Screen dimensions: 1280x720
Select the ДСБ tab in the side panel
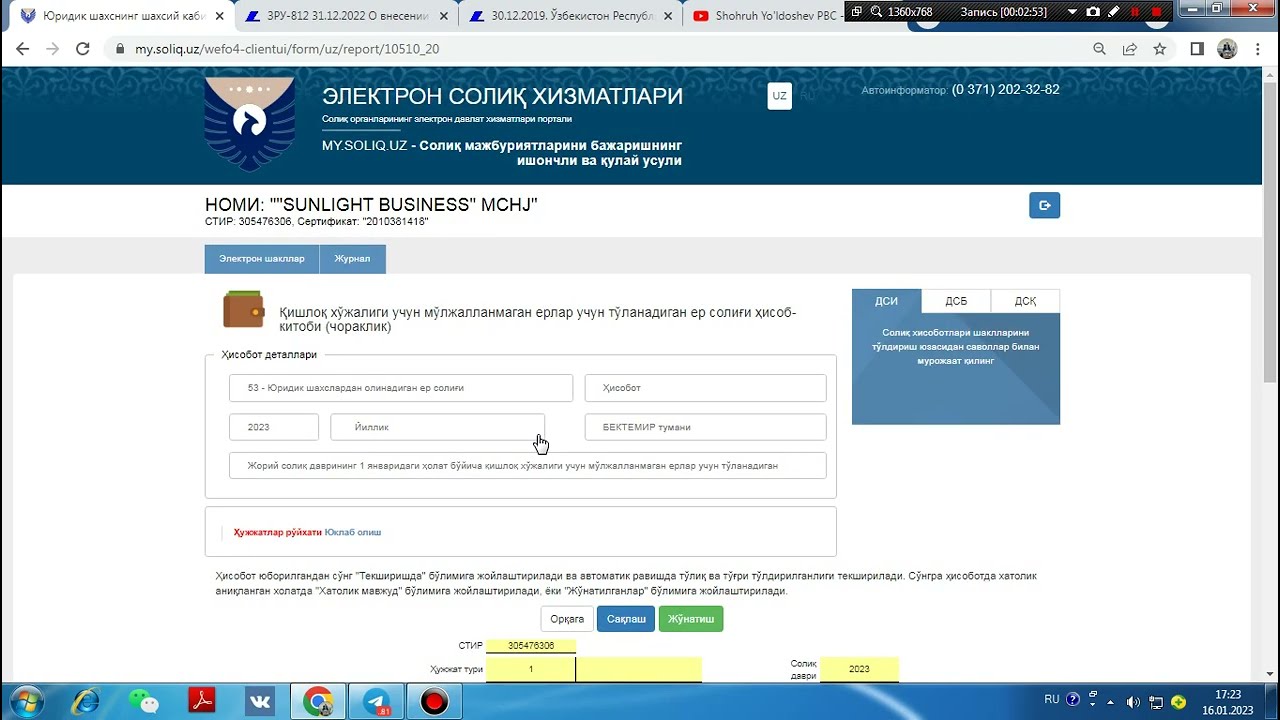pos(956,301)
